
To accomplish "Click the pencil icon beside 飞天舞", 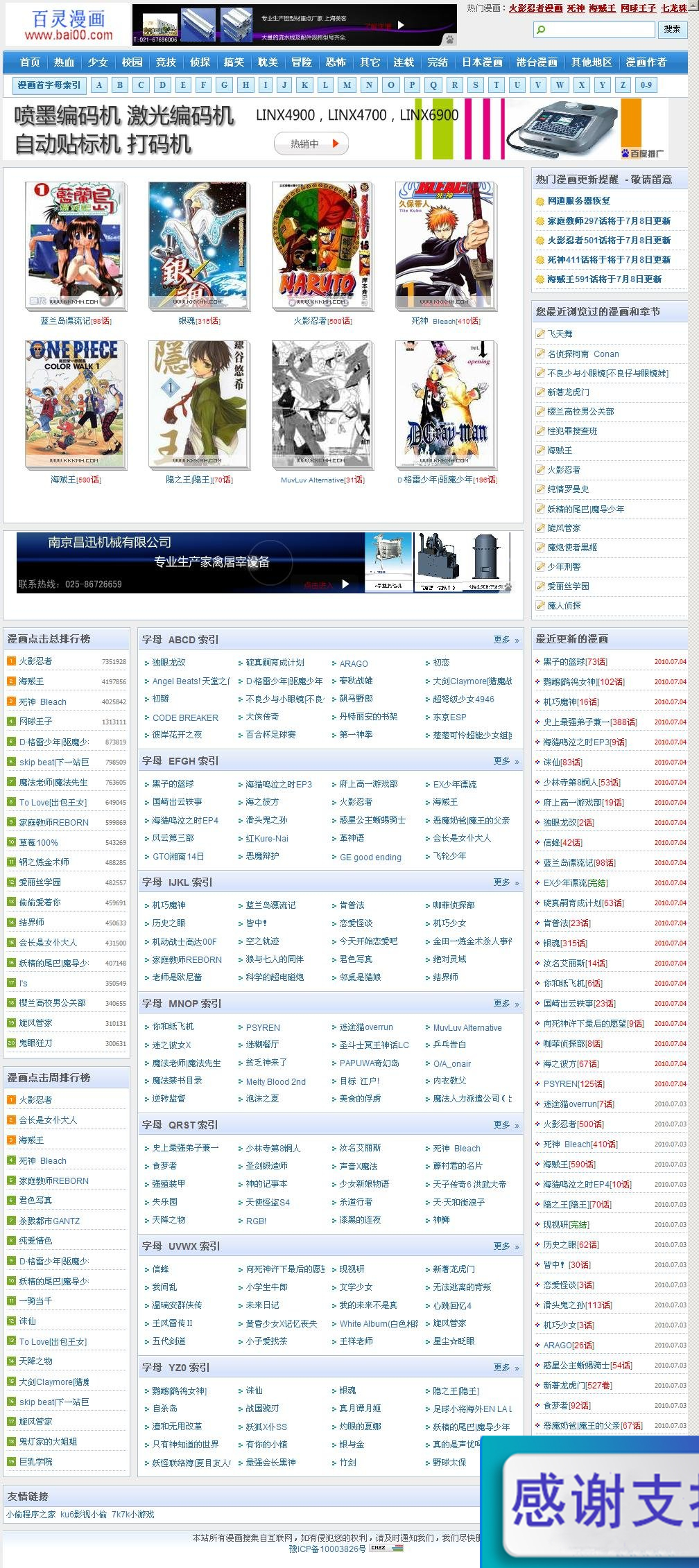I will click(540, 333).
